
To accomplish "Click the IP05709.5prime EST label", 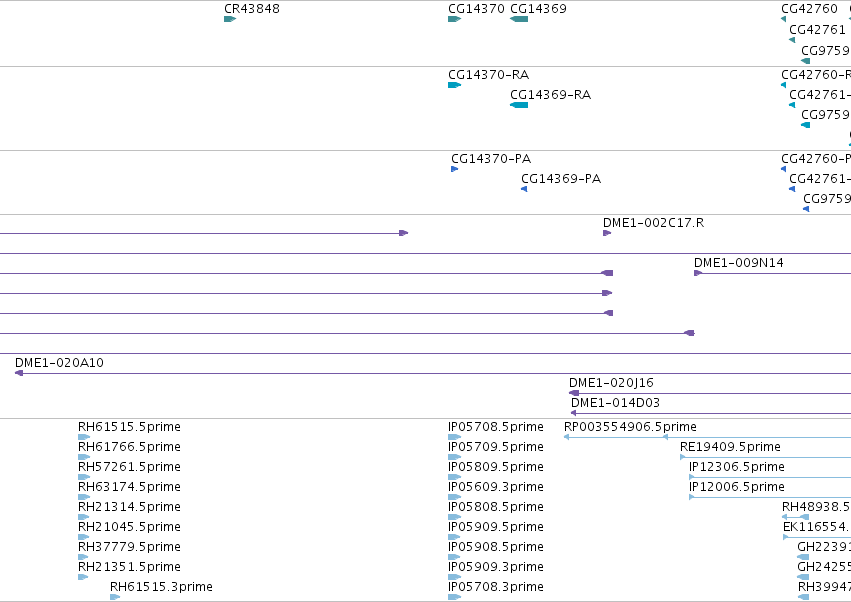I will [496, 447].
